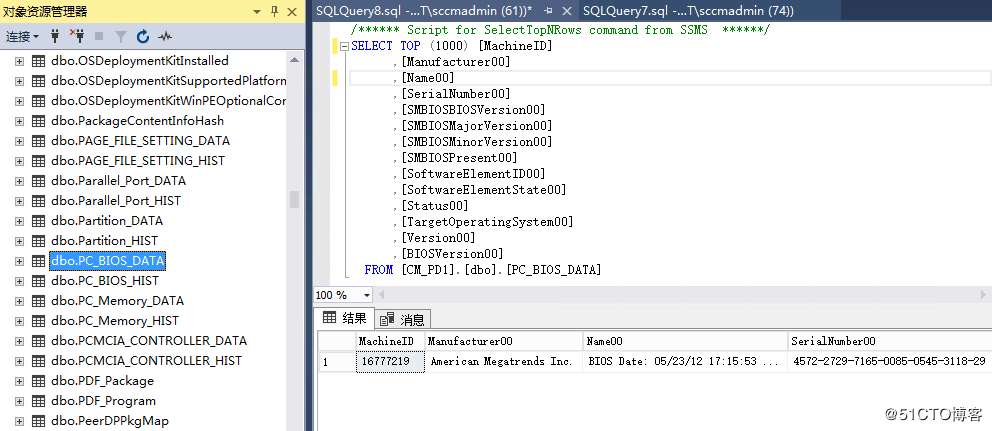The image size is (992, 431).
Task: Pin the SQLQuery8.sql tab
Action: pyautogui.click(x=549, y=11)
